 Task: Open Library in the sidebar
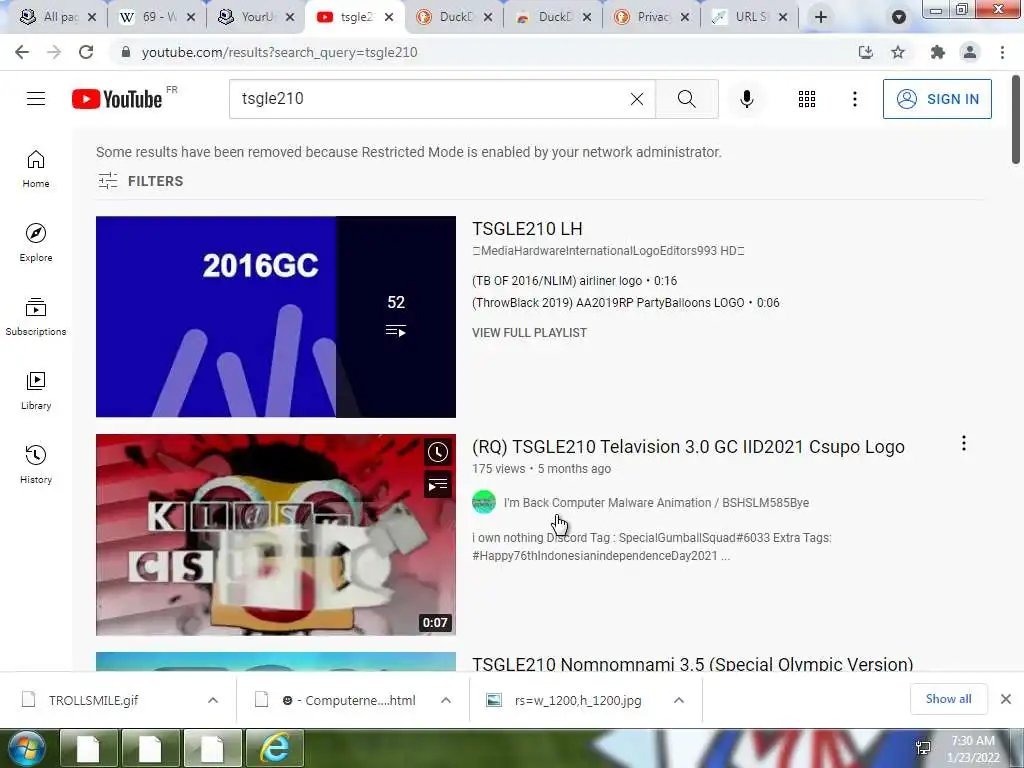point(36,390)
